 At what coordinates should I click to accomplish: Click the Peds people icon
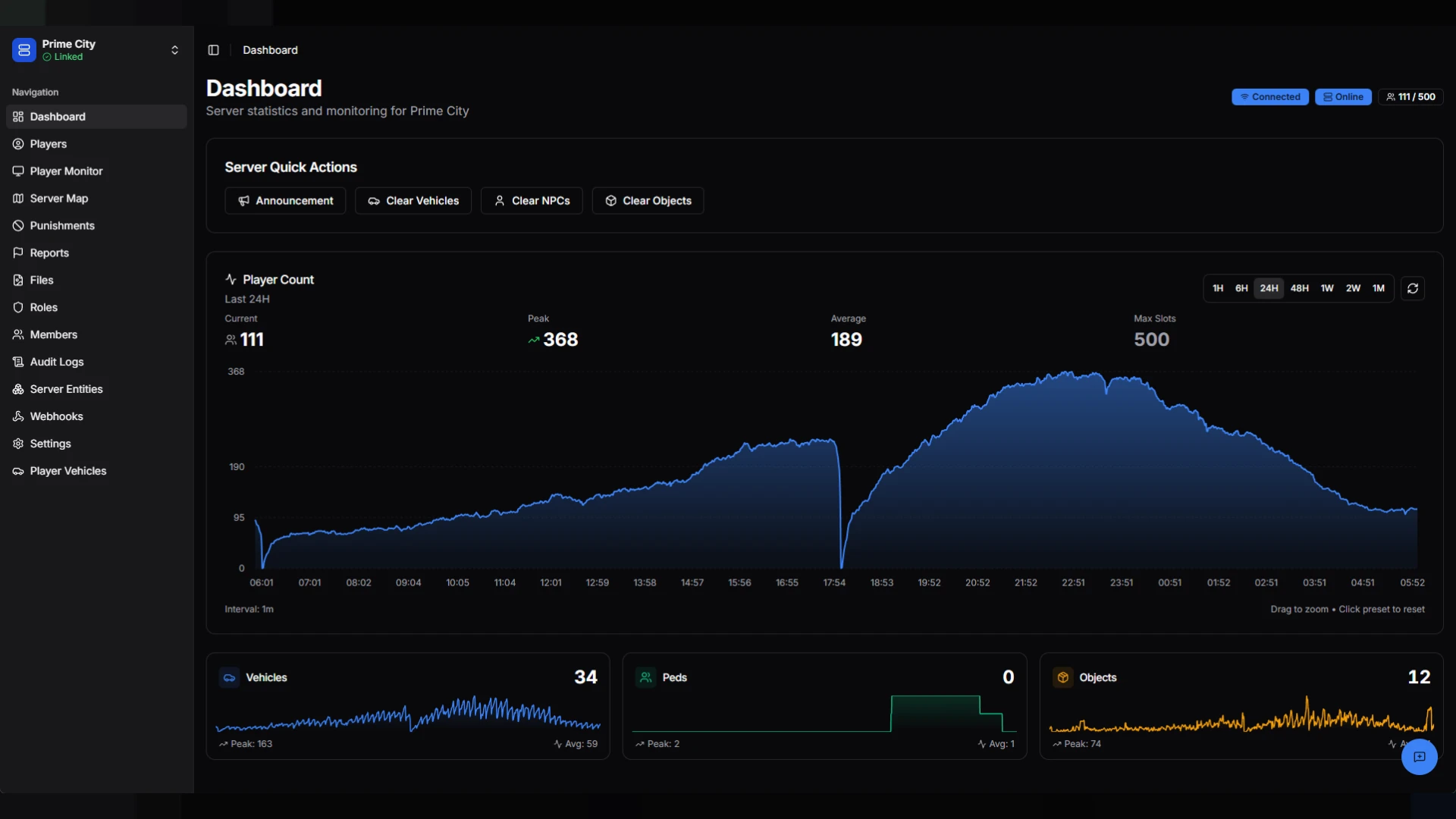[645, 677]
